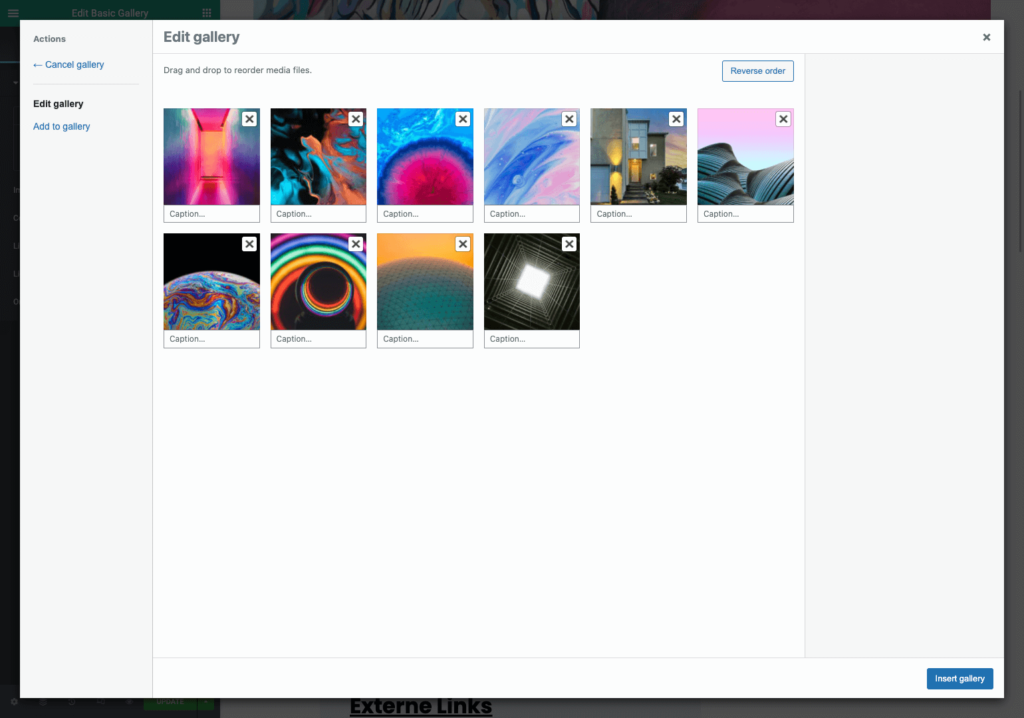Remove the rainbow neon rings image
The height and width of the screenshot is (718, 1024).
click(x=356, y=244)
